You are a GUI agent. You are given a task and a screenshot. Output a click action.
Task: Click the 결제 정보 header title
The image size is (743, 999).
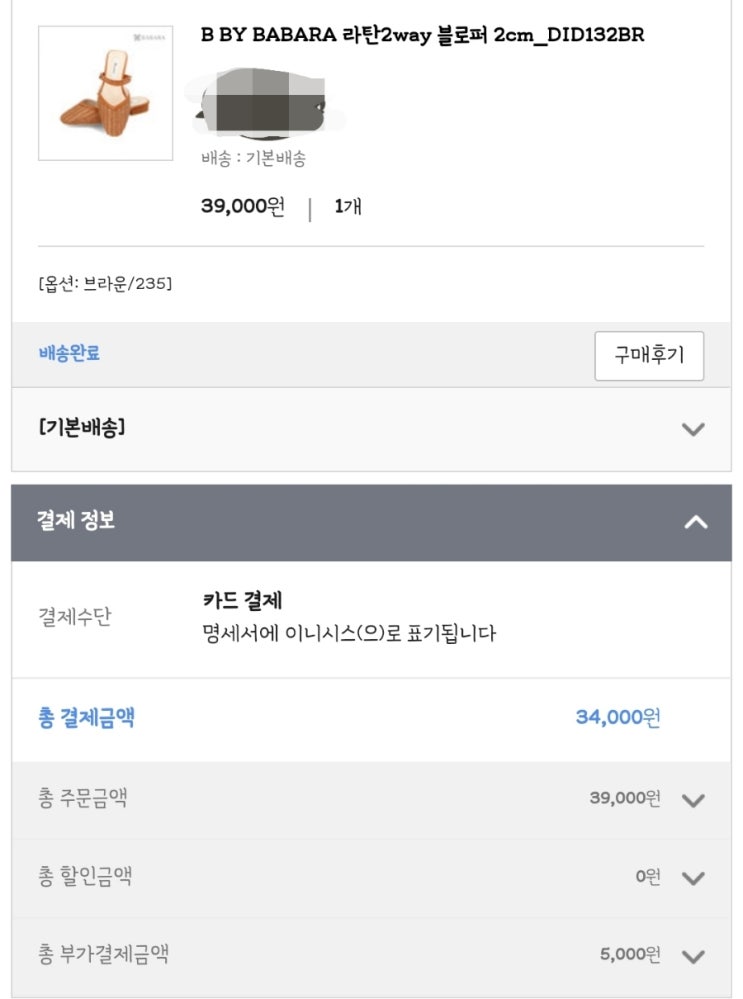coord(76,521)
